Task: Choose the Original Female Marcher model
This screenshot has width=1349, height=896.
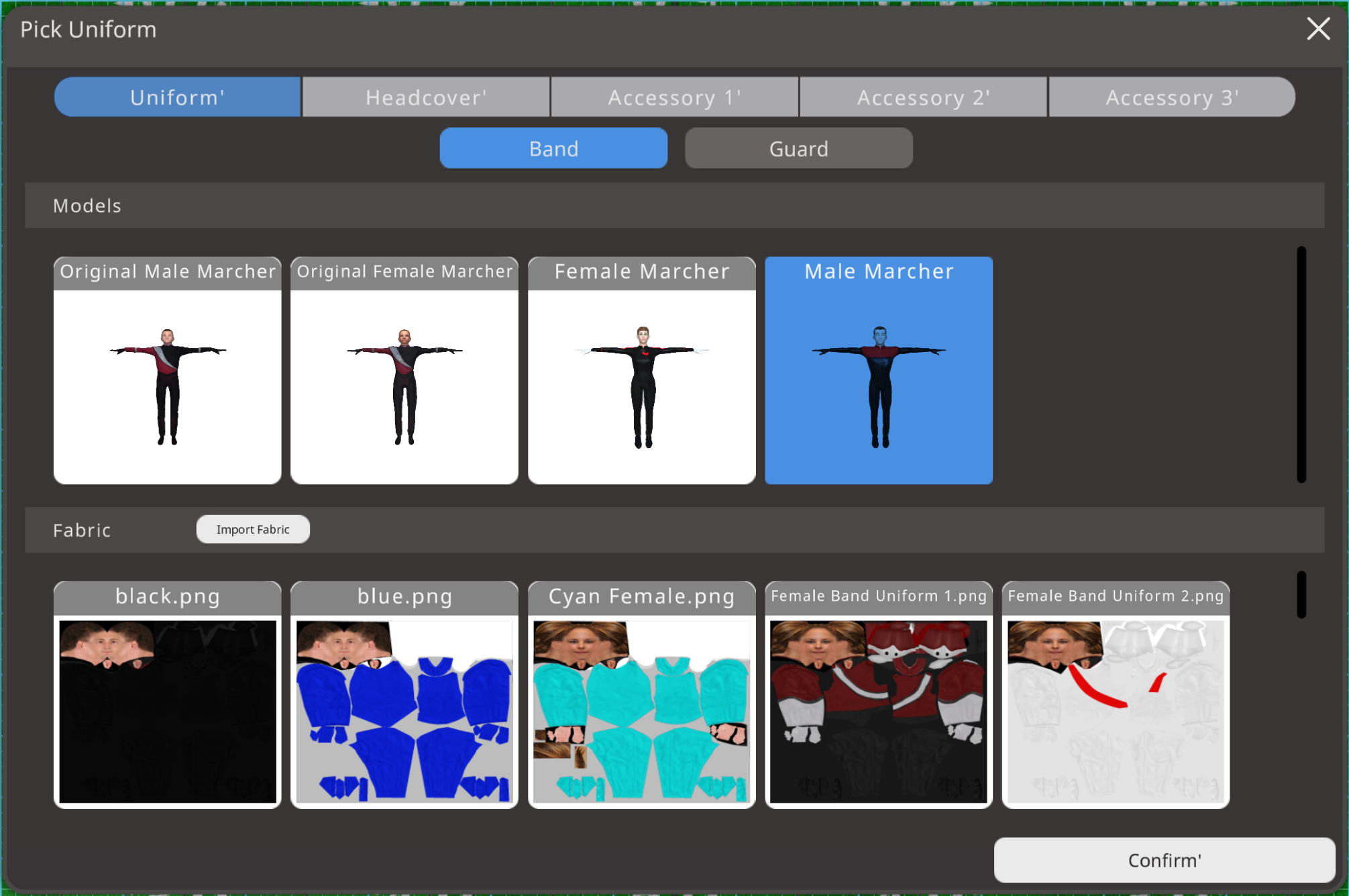Action: 404,370
